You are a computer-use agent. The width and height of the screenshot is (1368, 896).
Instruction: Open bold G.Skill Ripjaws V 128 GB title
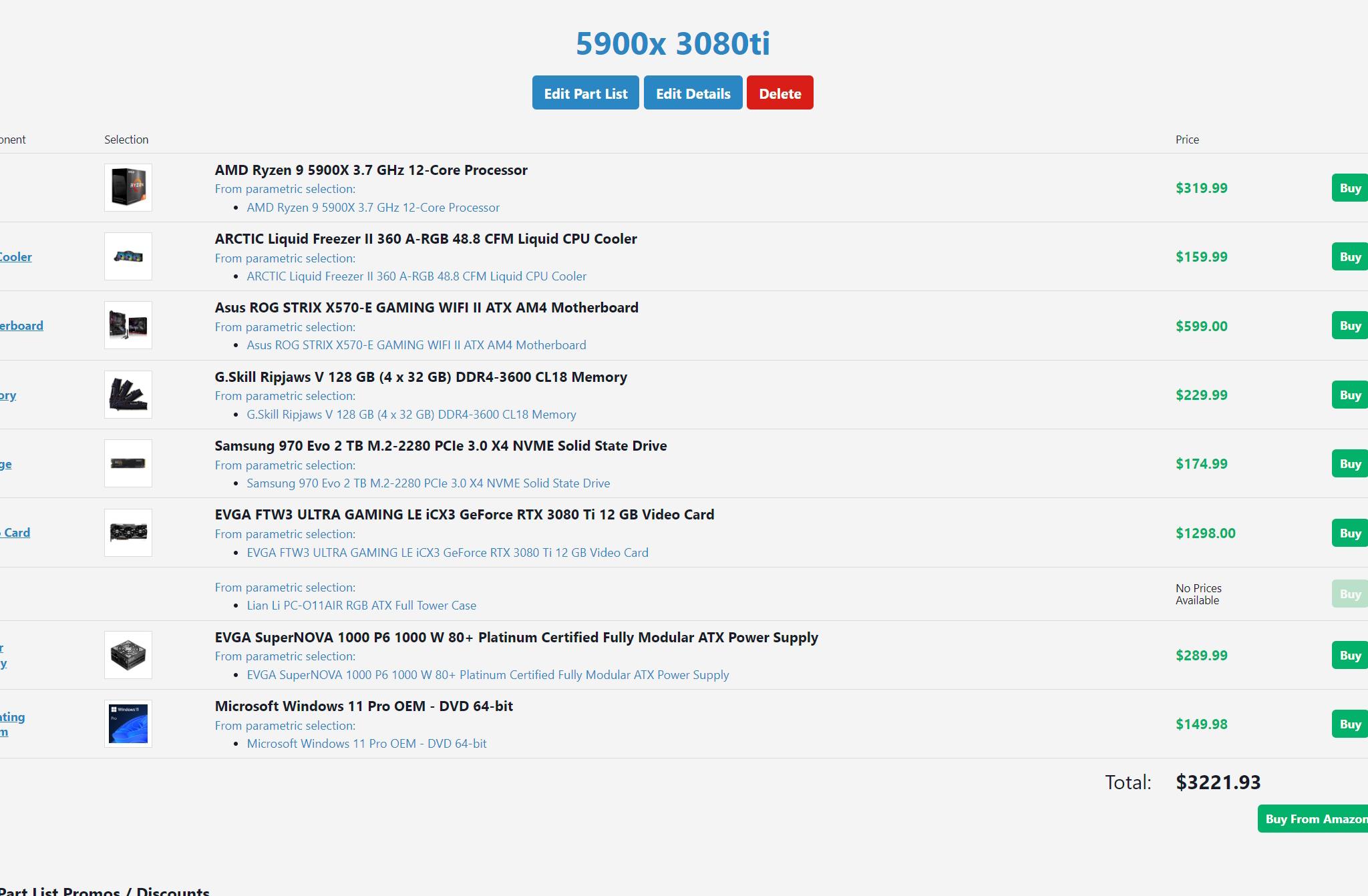pos(421,377)
